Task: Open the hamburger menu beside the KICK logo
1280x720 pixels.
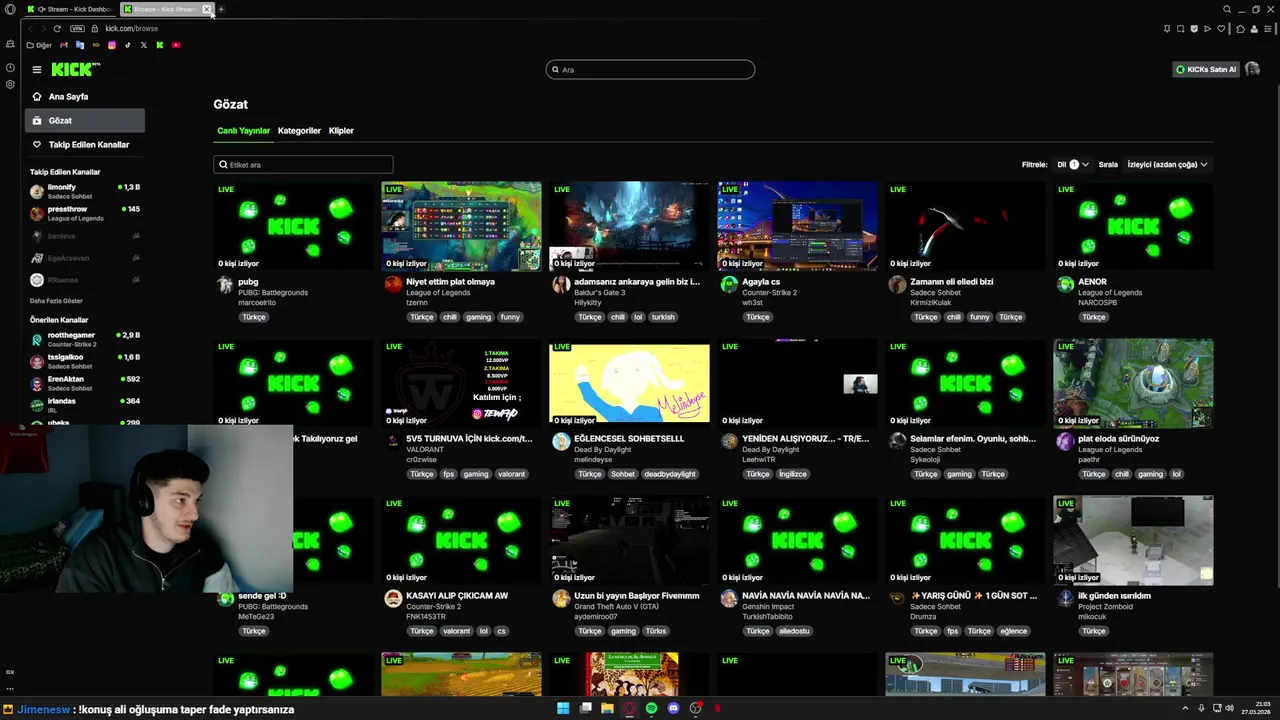Action: point(37,70)
